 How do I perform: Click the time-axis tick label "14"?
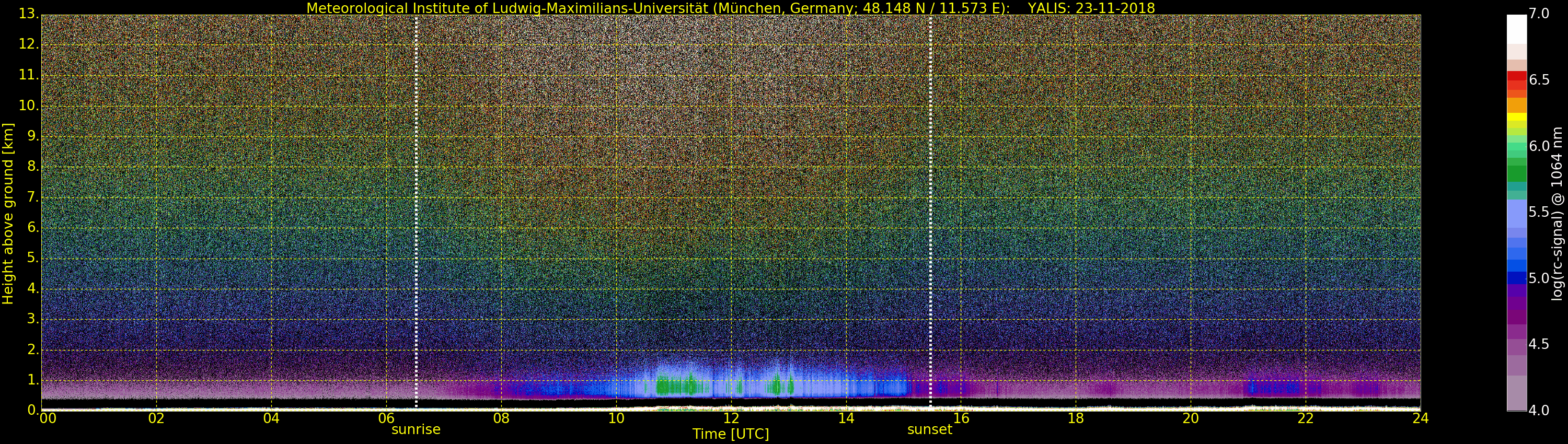[846, 418]
